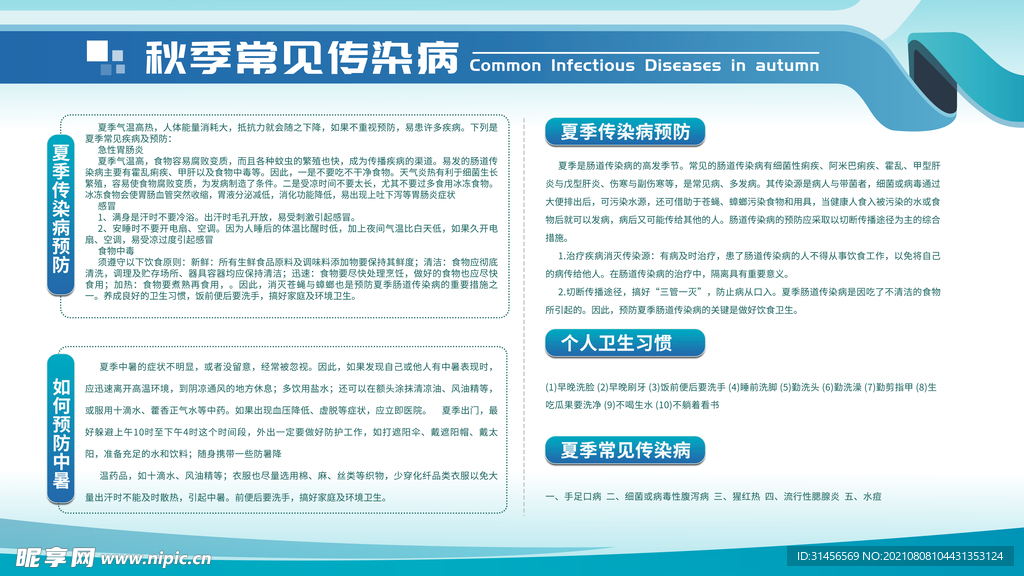Select the 个人卫生习惯 header label
The height and width of the screenshot is (576, 1024).
[x=625, y=343]
